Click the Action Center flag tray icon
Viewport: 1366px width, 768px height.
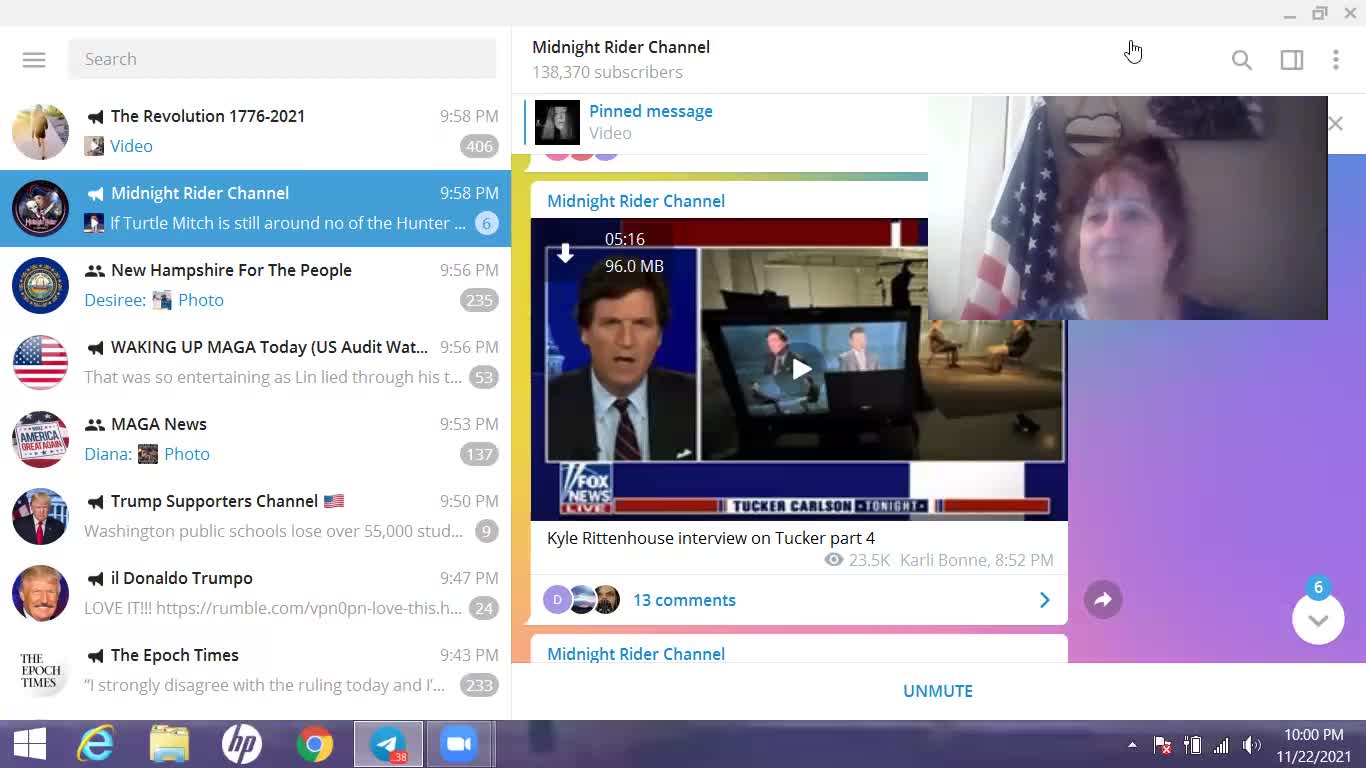click(1162, 745)
